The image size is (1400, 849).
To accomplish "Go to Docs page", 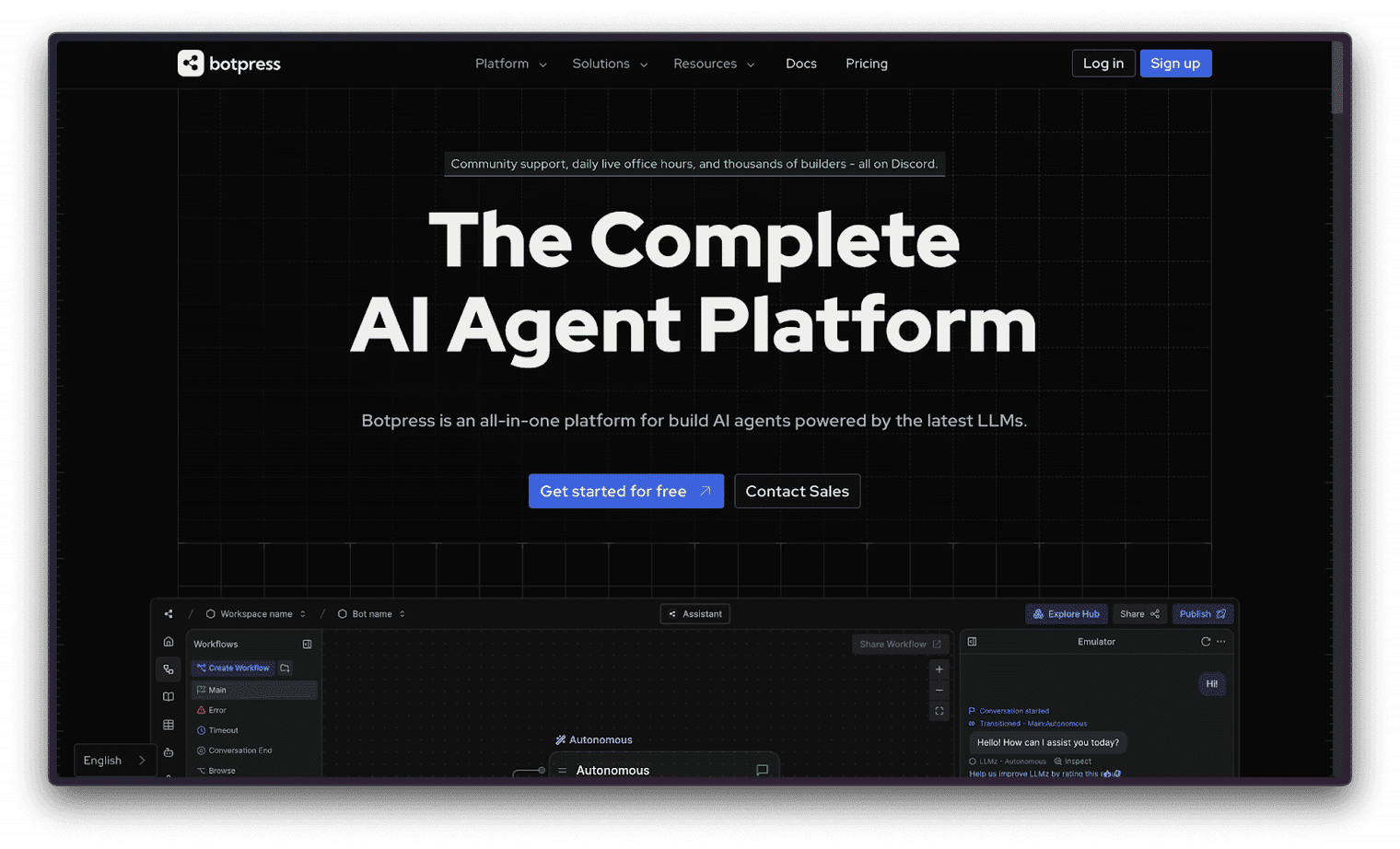I will [x=800, y=64].
